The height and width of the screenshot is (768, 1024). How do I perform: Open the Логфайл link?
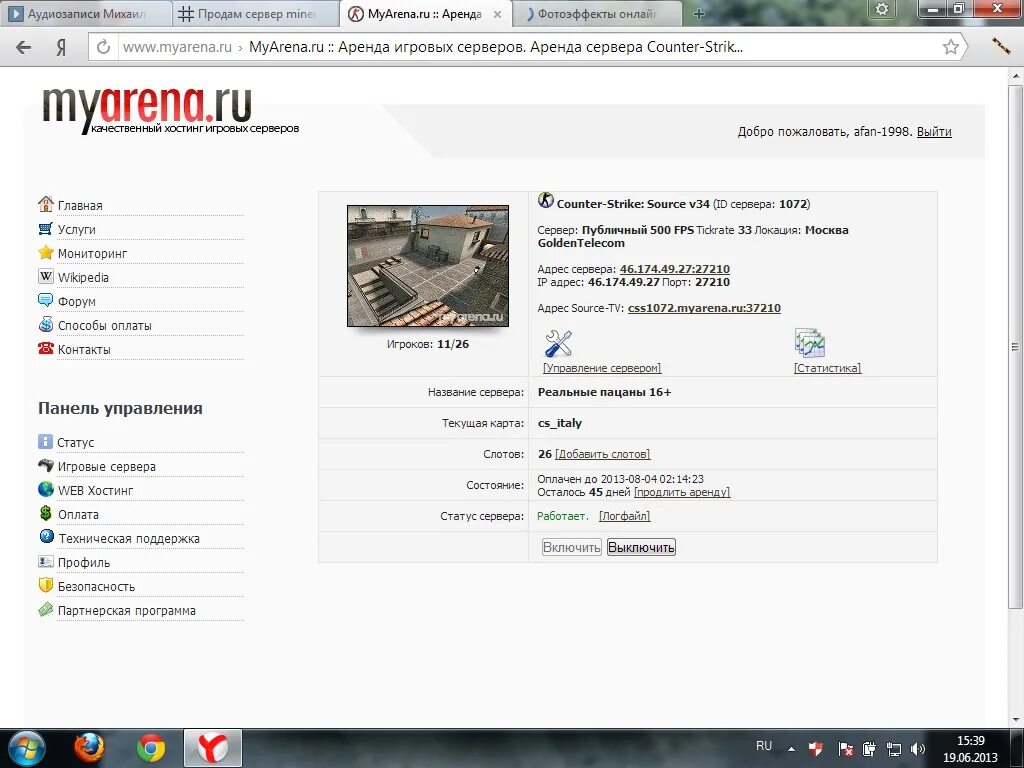(x=624, y=516)
